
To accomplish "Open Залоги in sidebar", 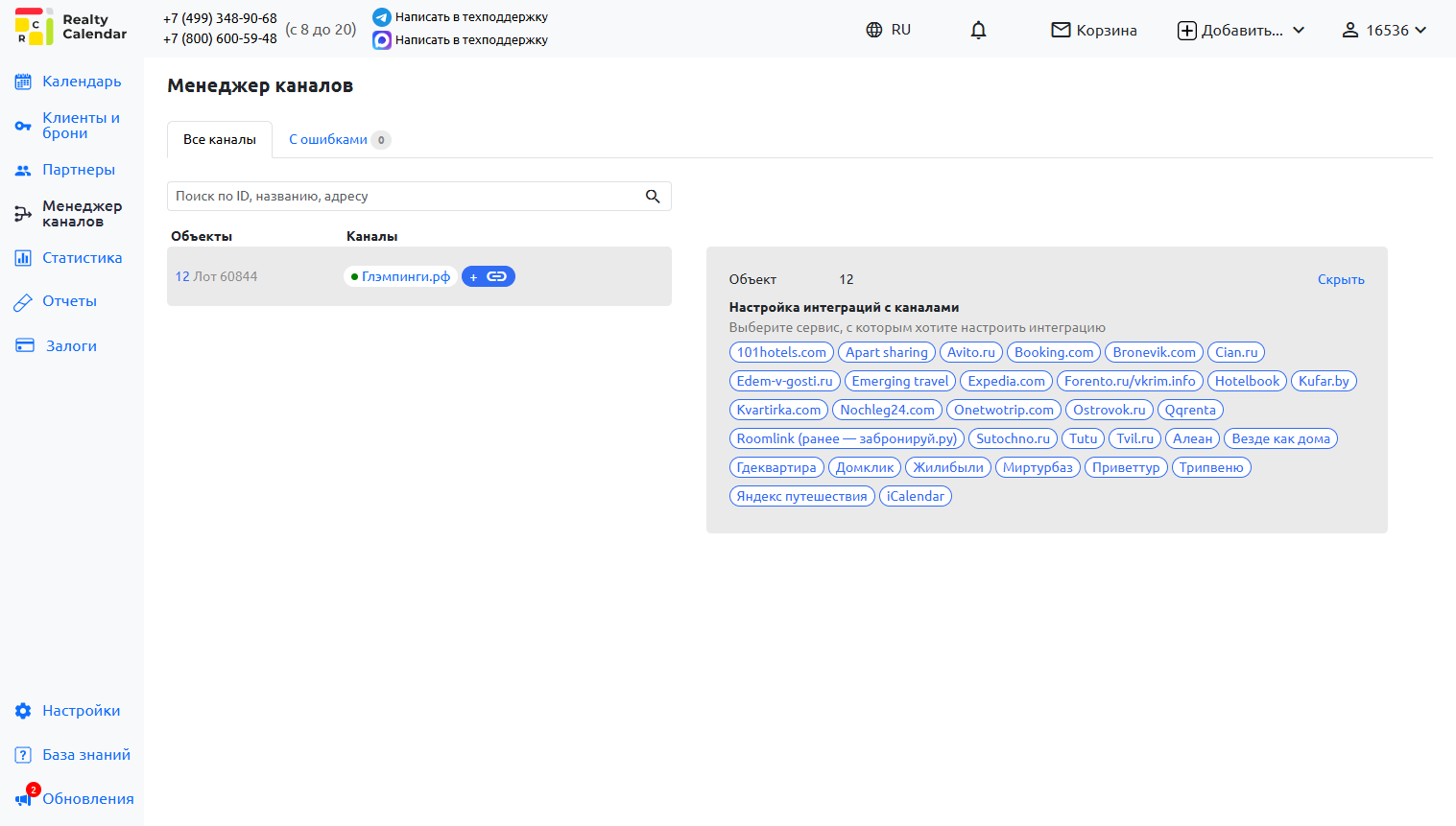I will [x=71, y=346].
